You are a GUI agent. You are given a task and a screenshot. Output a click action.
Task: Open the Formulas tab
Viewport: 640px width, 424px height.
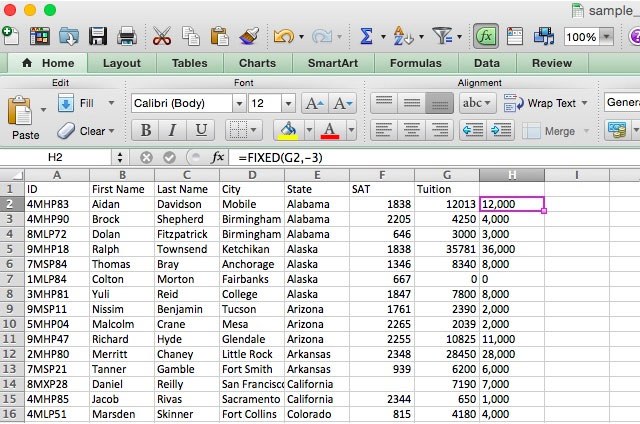point(416,63)
